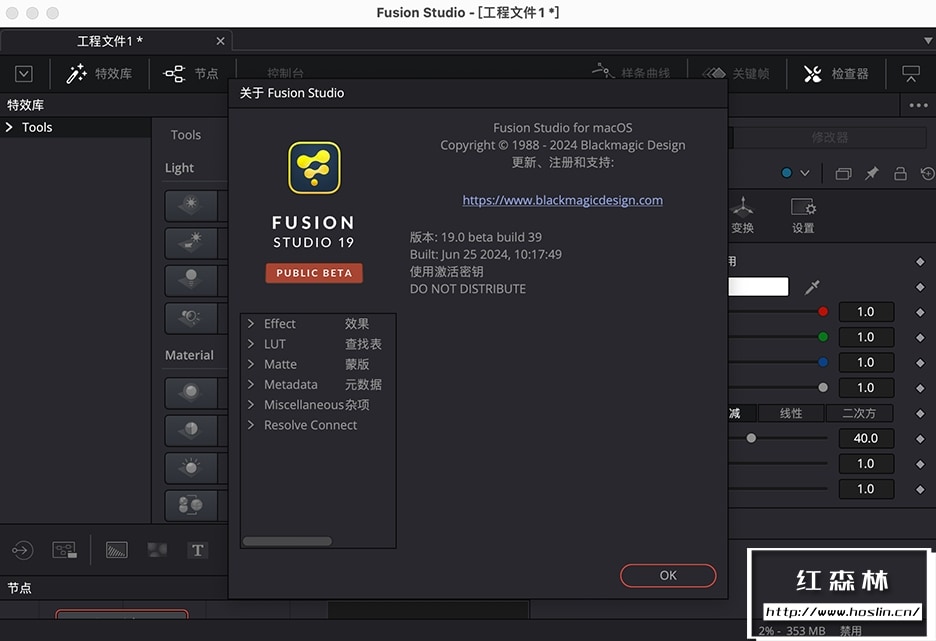Click the node group tool icon
The width and height of the screenshot is (936, 641).
pyautogui.click(x=64, y=550)
